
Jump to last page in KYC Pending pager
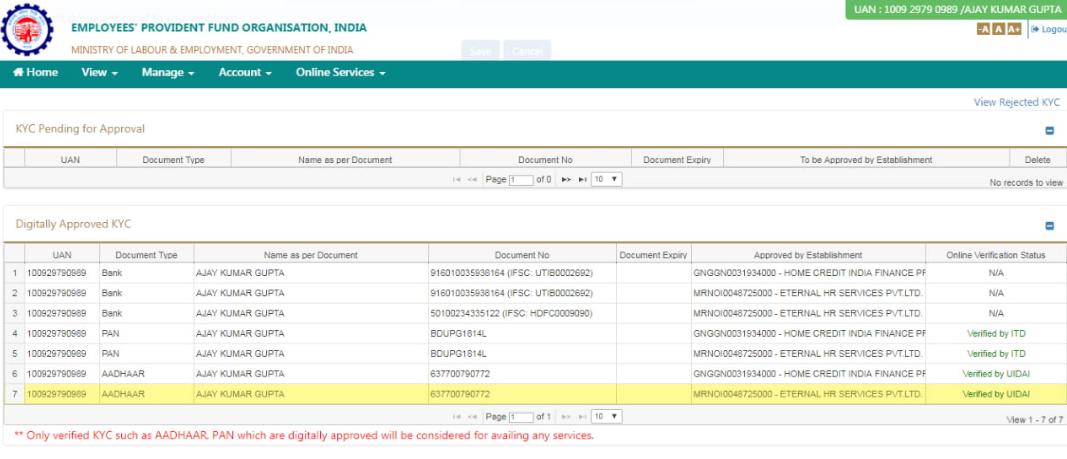[581, 180]
